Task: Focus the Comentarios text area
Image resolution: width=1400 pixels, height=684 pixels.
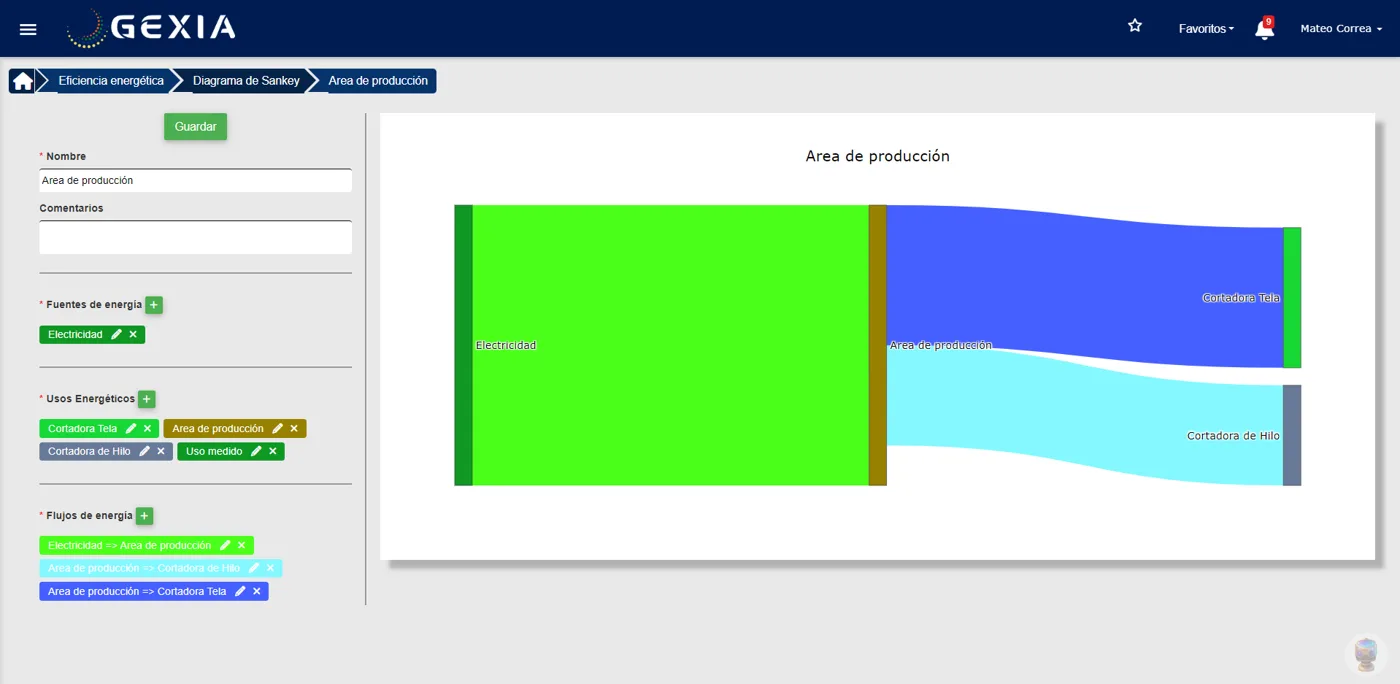Action: click(x=195, y=237)
